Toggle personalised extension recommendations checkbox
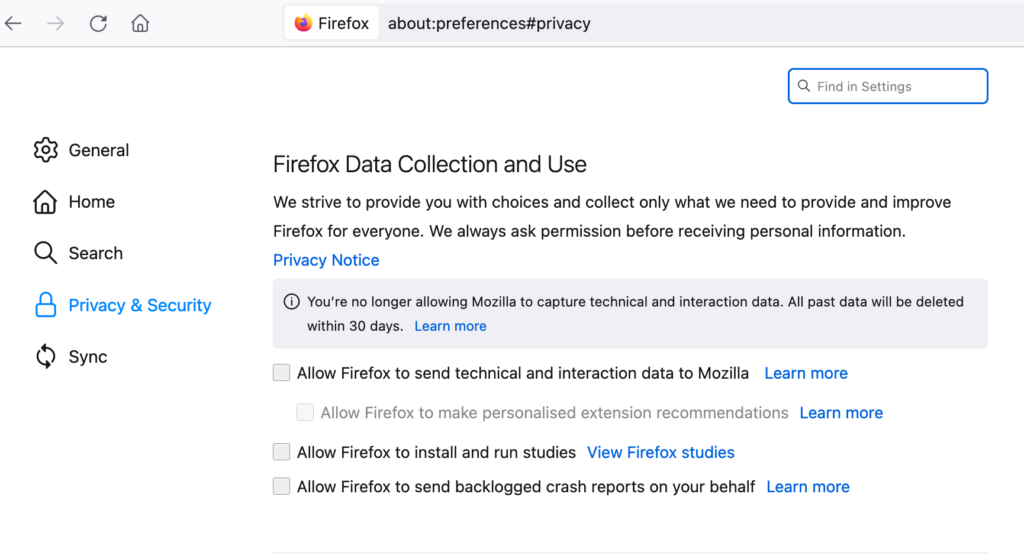 305,412
